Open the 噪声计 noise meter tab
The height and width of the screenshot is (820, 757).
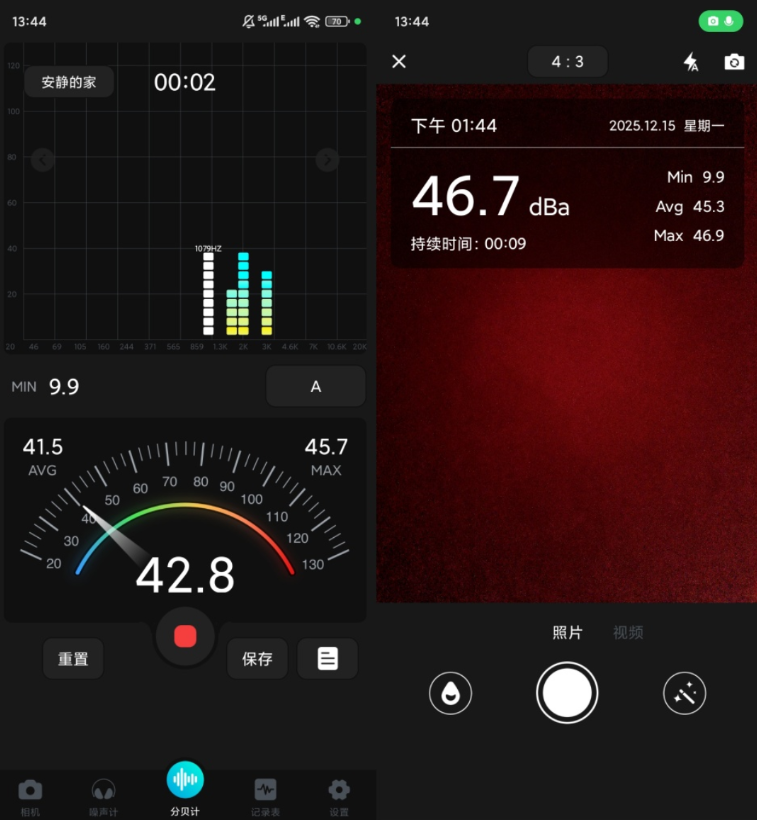(x=103, y=796)
